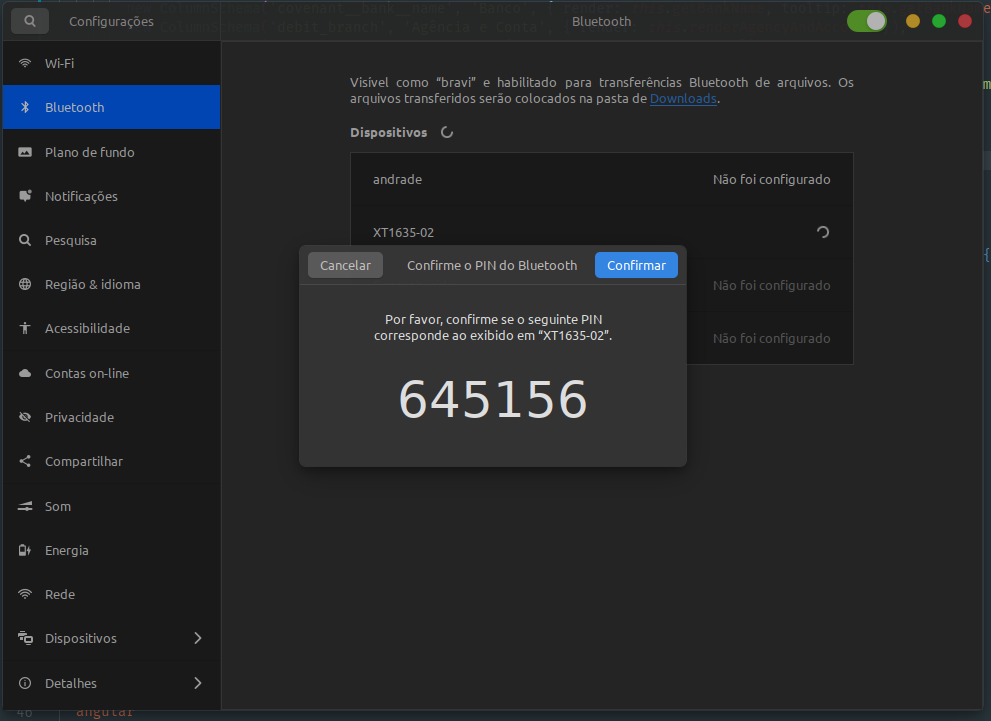Open the Downloads folder link
This screenshot has height=721, width=991.
[683, 99]
